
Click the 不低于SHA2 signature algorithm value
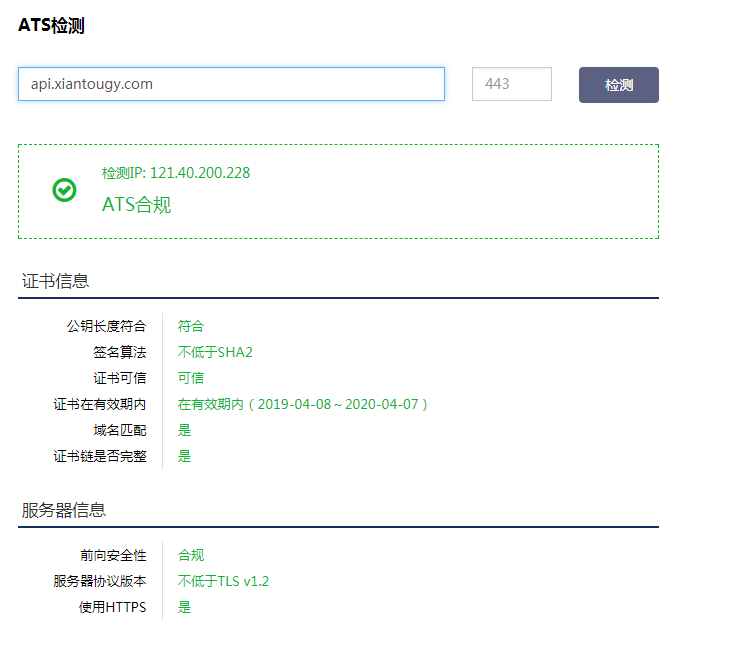pos(215,352)
